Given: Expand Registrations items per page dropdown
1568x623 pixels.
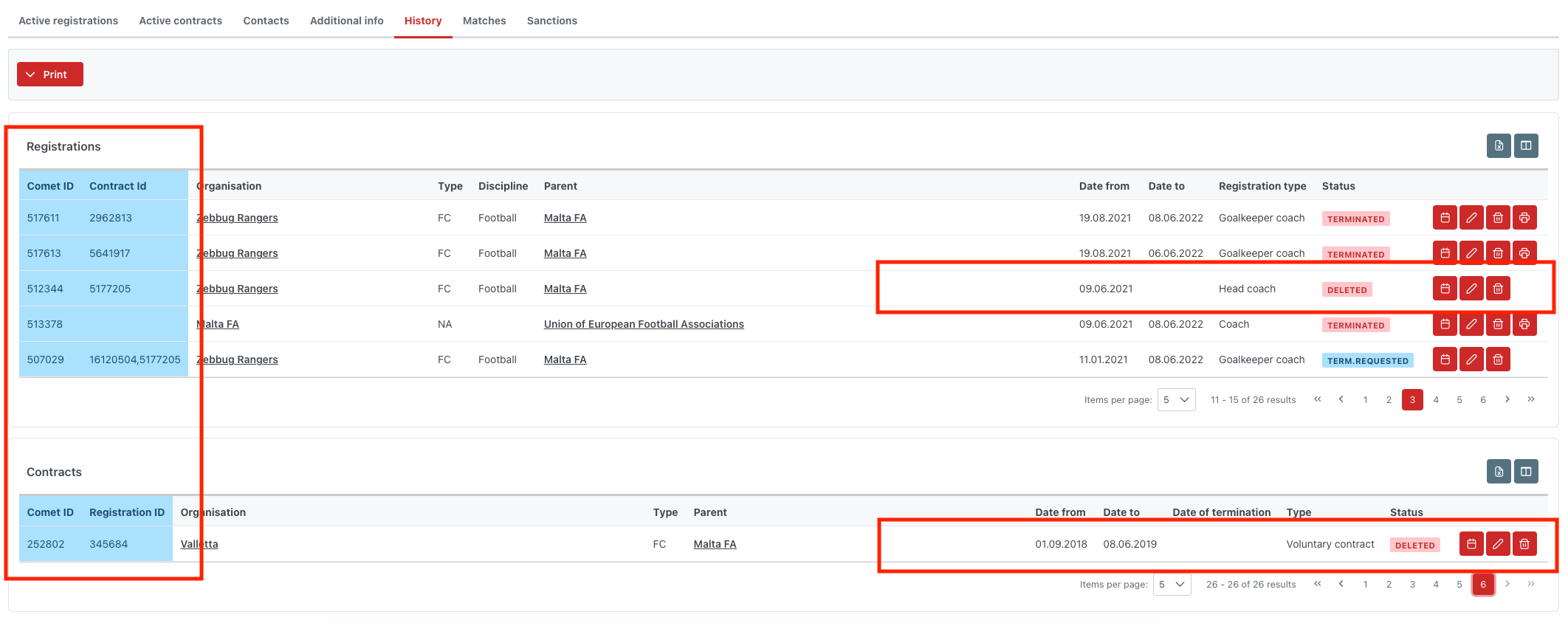Looking at the screenshot, I should pos(1176,400).
